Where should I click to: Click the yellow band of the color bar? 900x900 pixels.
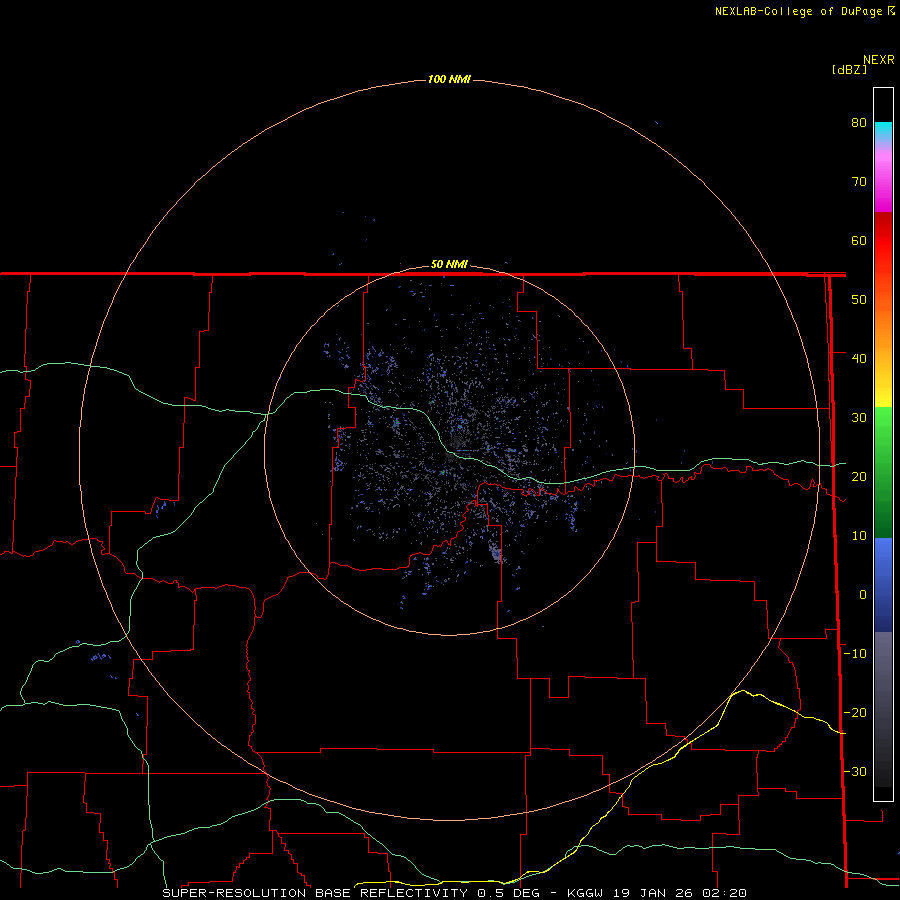883,396
